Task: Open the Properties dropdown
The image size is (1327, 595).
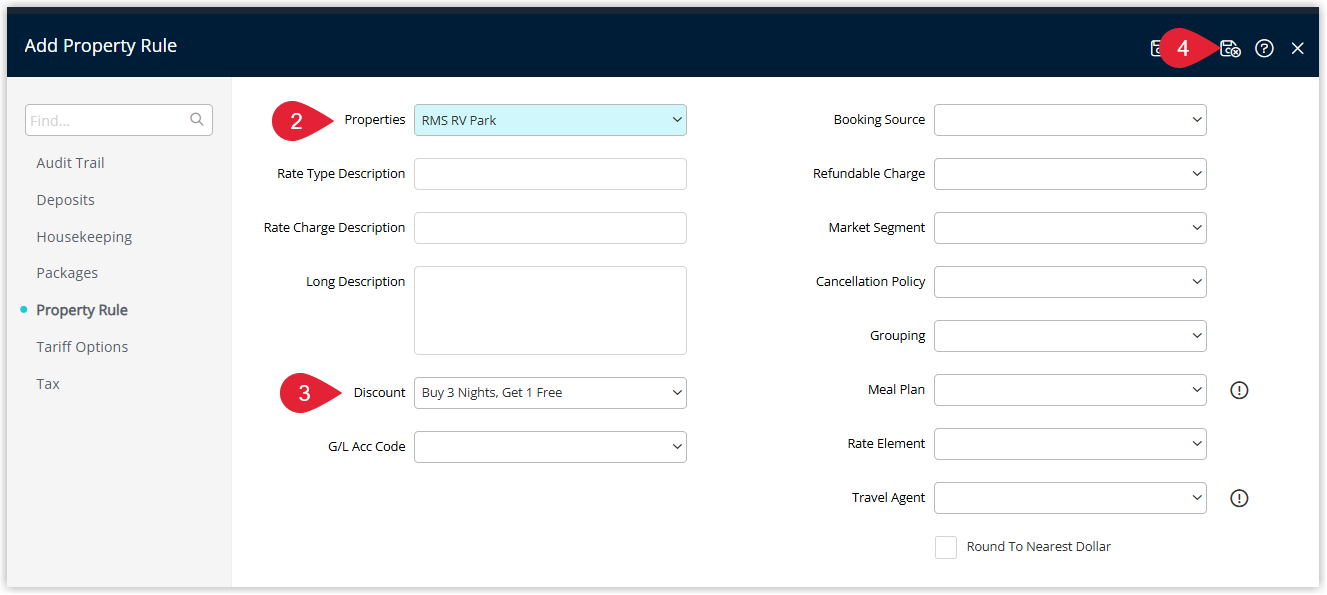Action: (x=550, y=120)
